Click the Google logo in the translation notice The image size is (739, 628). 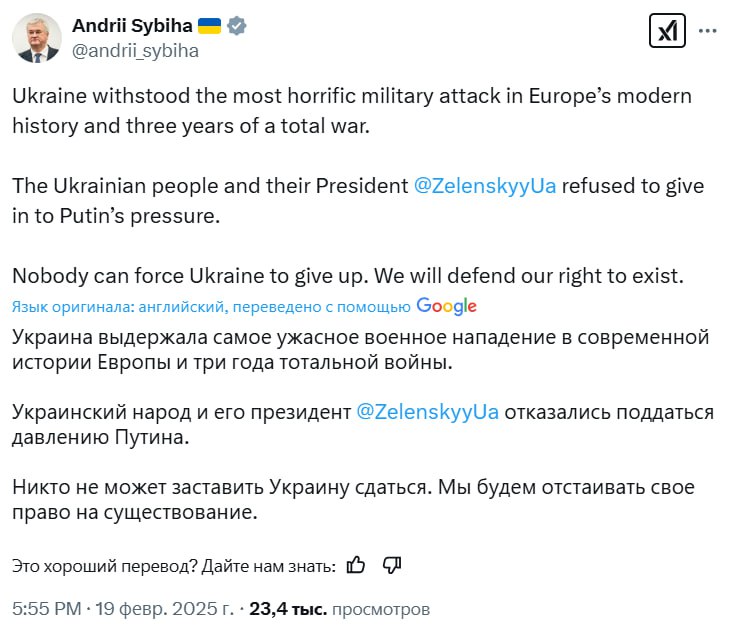(x=446, y=306)
